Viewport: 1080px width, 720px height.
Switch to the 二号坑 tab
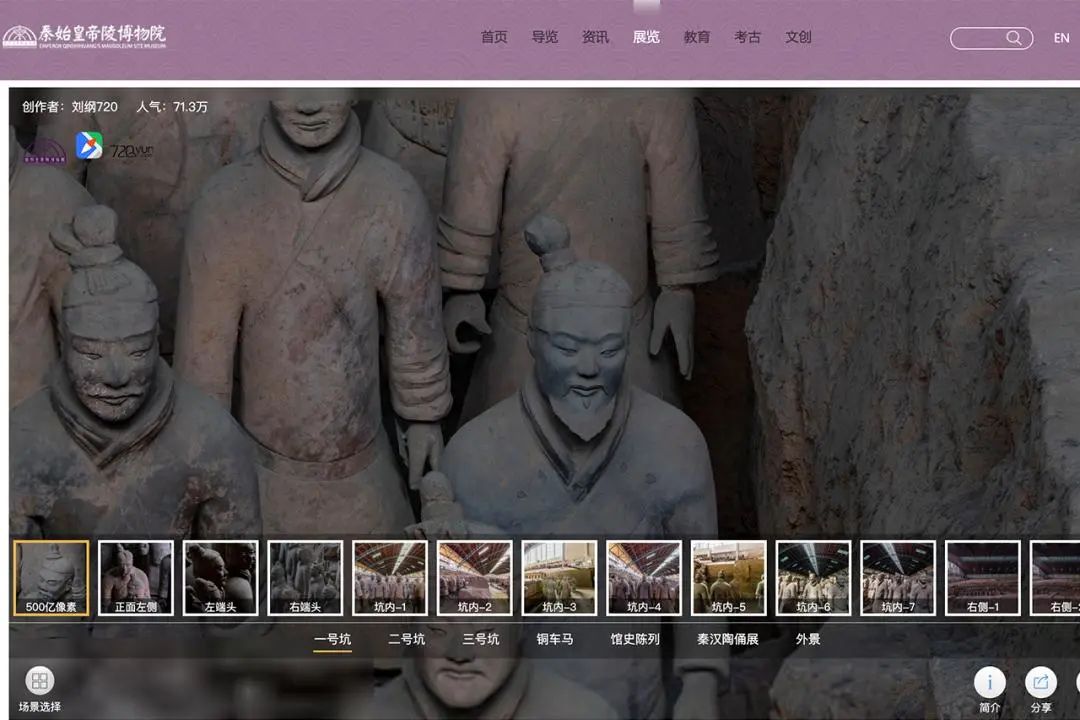pos(406,639)
